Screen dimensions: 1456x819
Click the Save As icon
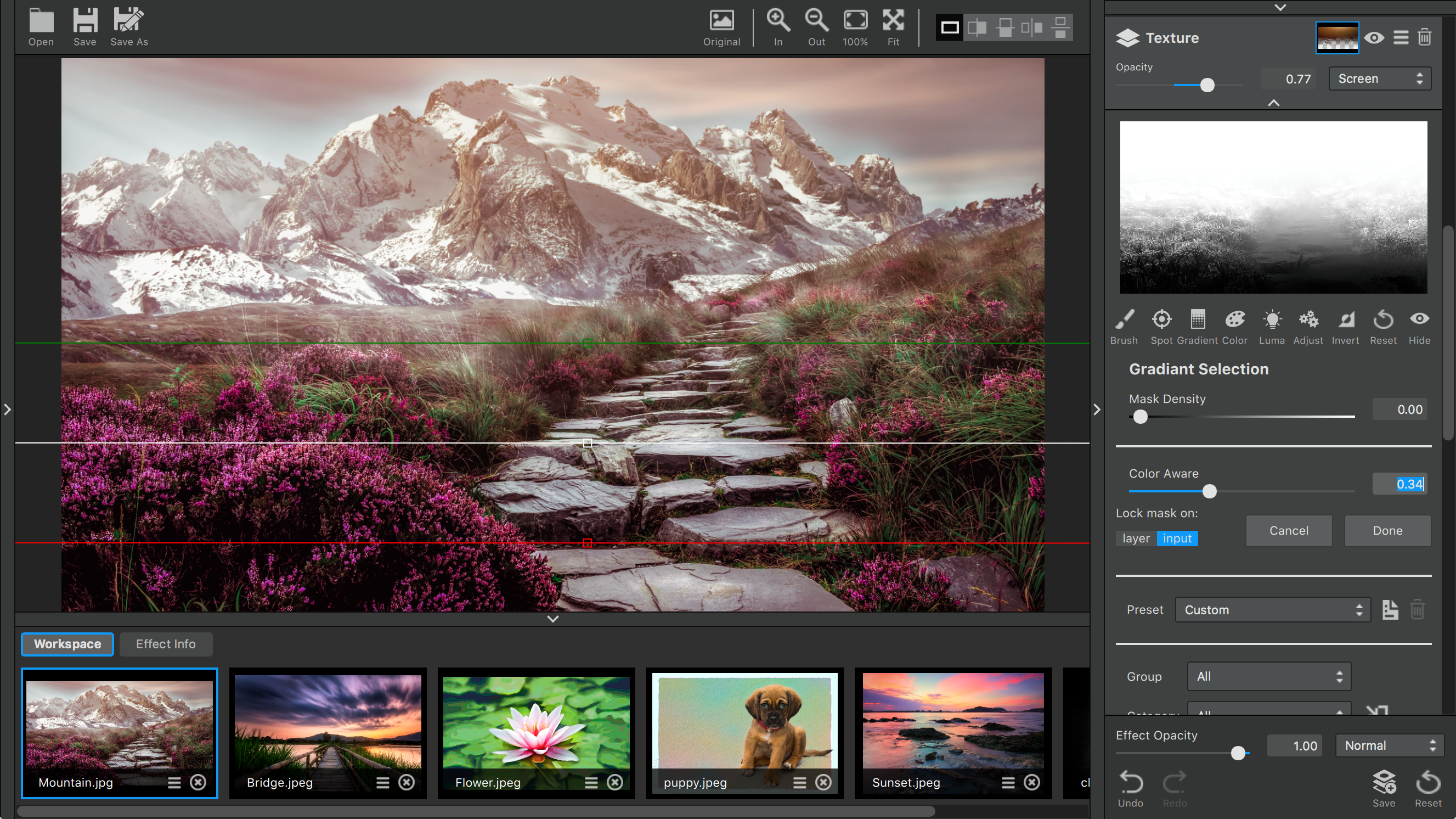(129, 26)
